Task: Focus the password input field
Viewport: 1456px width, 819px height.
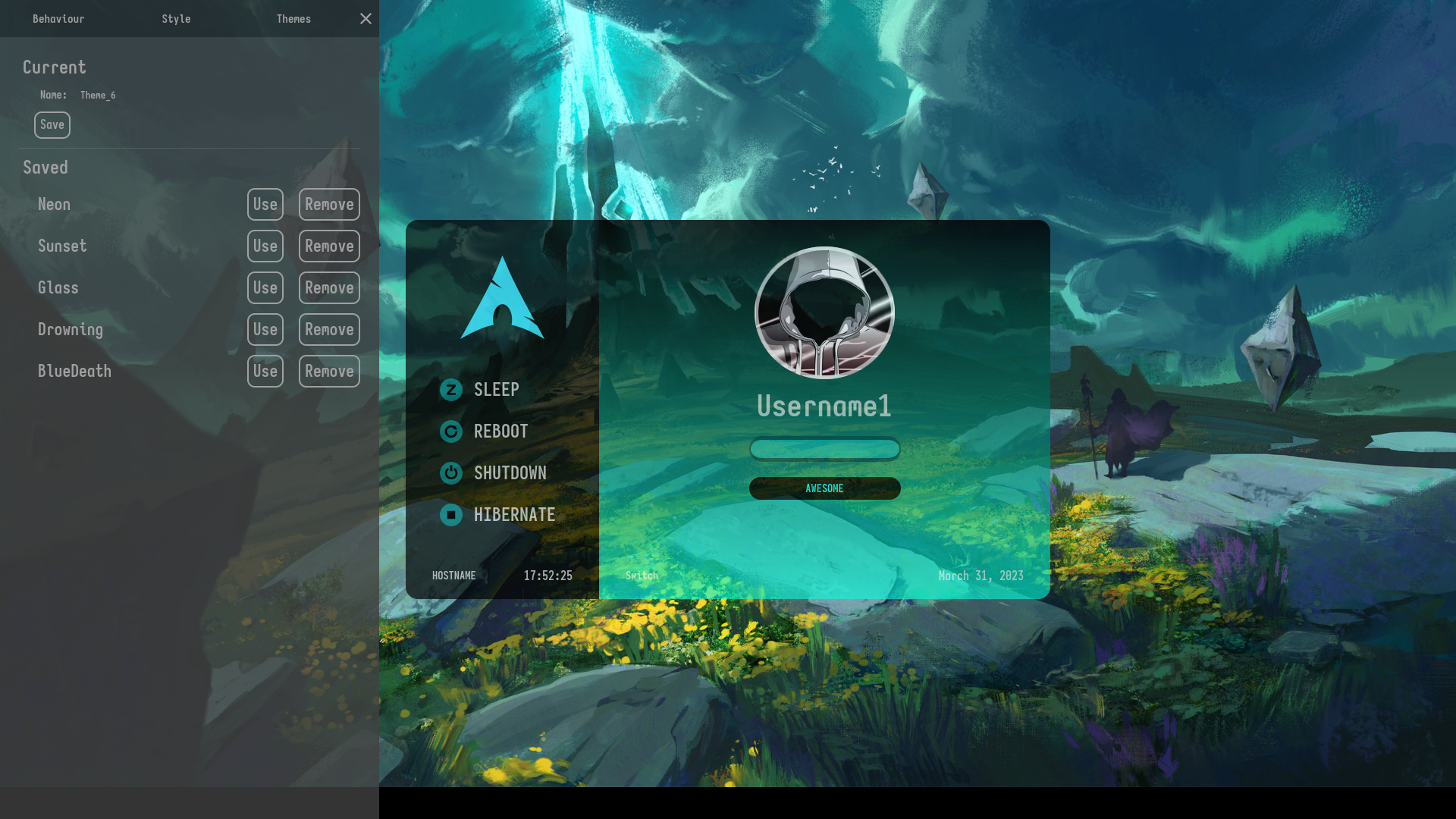Action: point(824,449)
